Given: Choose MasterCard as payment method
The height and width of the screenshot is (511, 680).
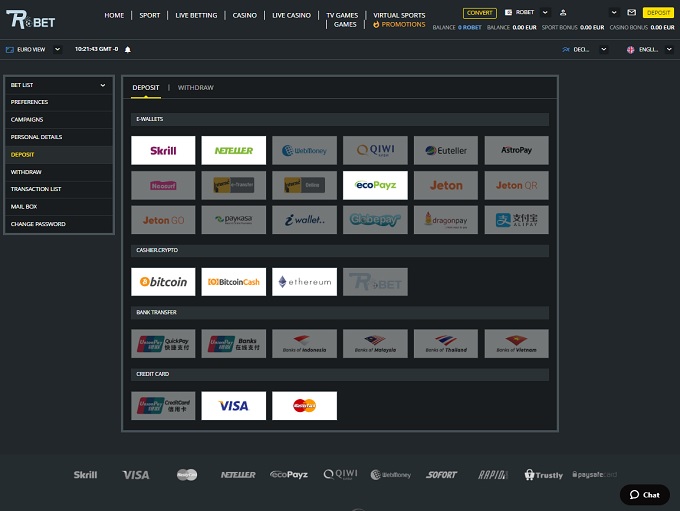Looking at the screenshot, I should (304, 405).
